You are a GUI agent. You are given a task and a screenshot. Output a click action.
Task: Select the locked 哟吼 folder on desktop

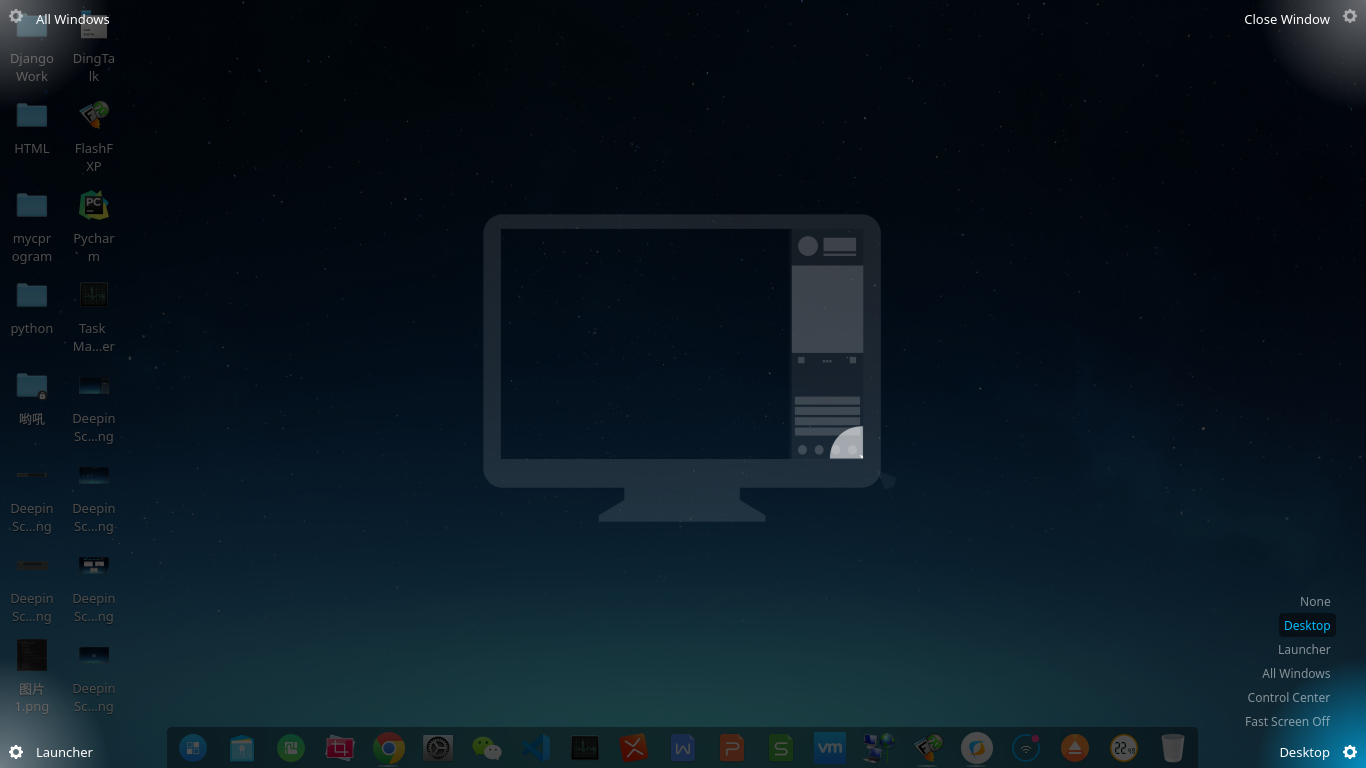[32, 398]
